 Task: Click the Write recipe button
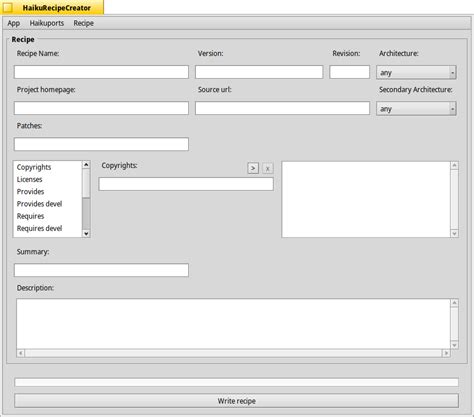(237, 401)
